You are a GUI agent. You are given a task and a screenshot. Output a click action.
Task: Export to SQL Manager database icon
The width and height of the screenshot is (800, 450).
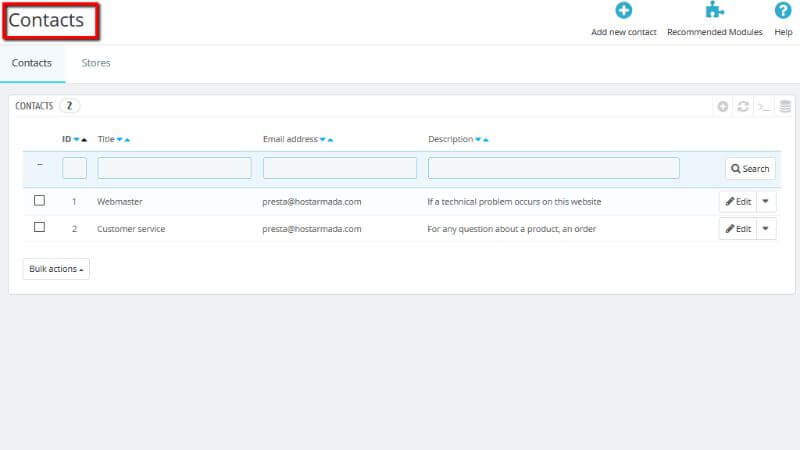(785, 106)
